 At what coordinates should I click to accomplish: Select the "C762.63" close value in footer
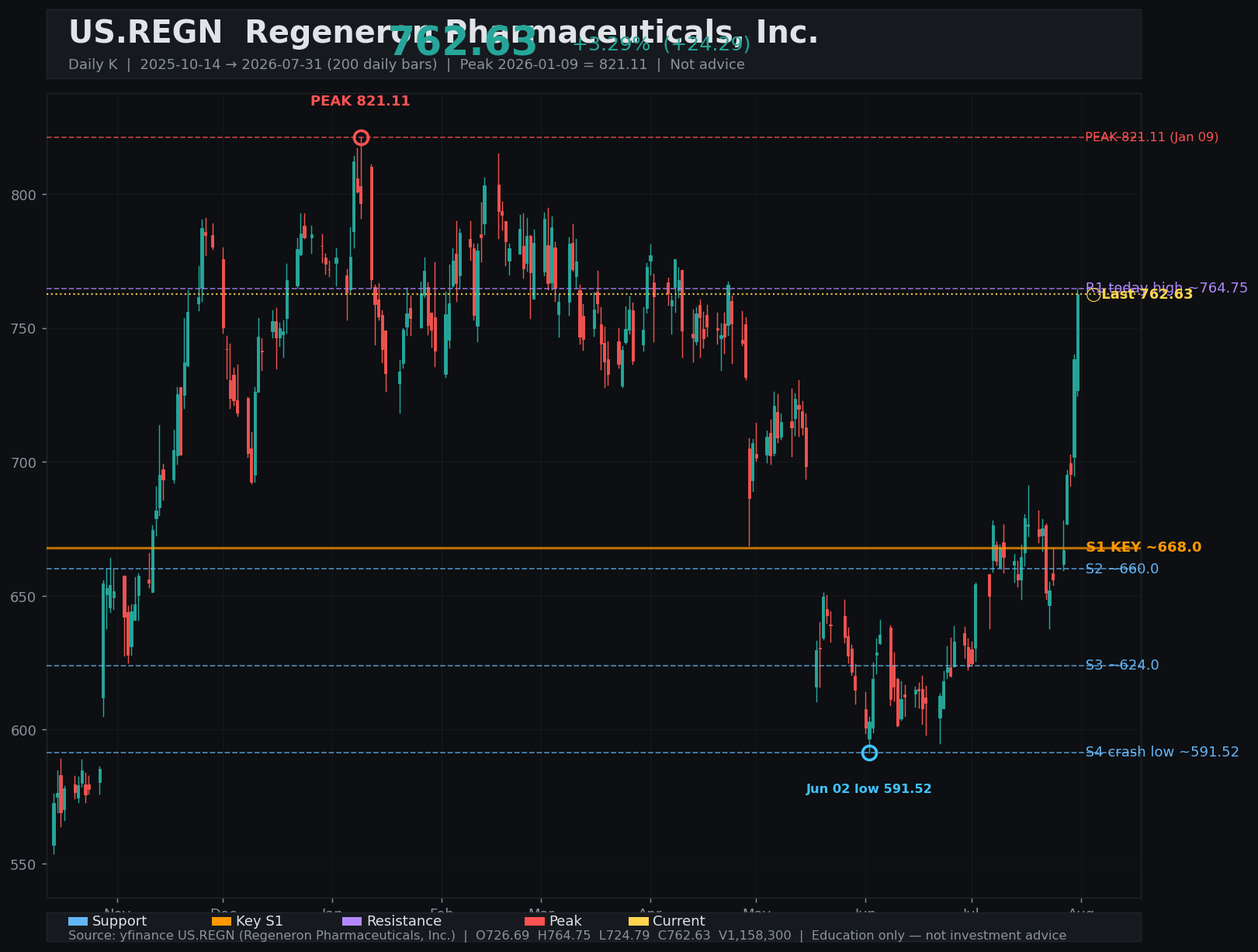pyautogui.click(x=684, y=936)
